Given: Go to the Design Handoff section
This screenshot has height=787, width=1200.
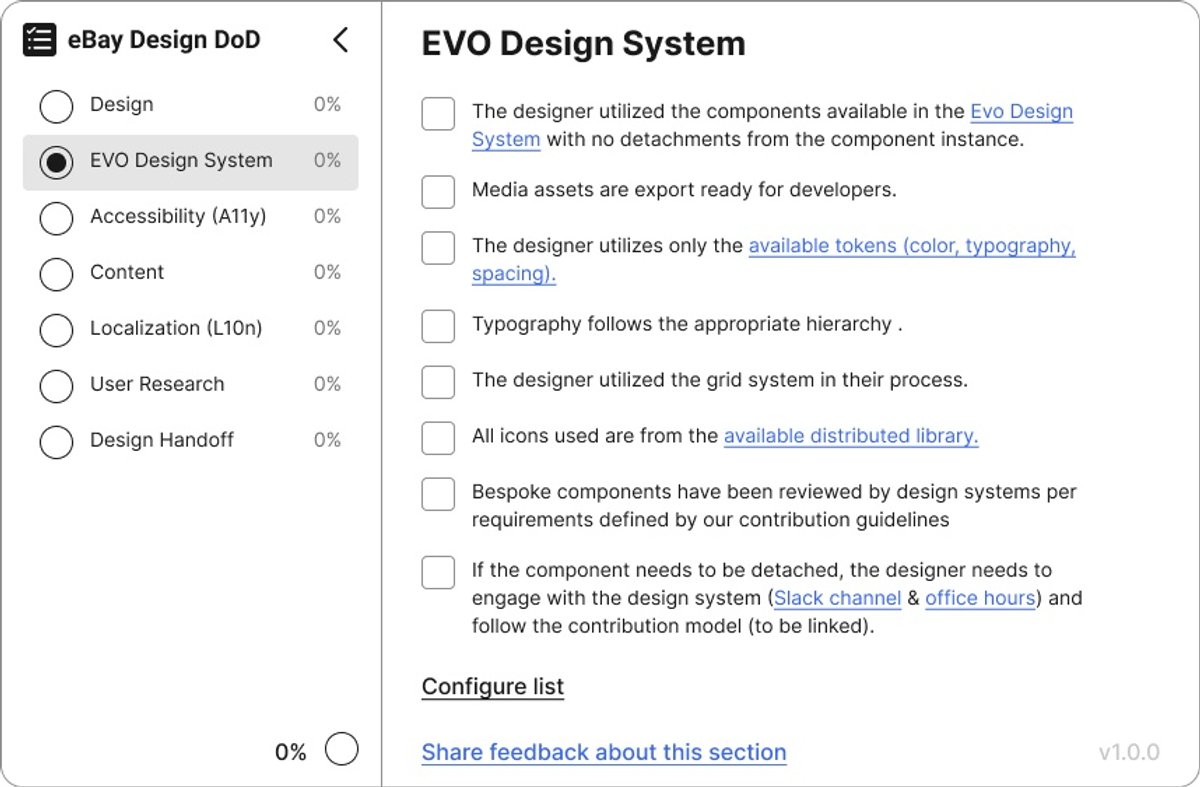Looking at the screenshot, I should pyautogui.click(x=190, y=441).
